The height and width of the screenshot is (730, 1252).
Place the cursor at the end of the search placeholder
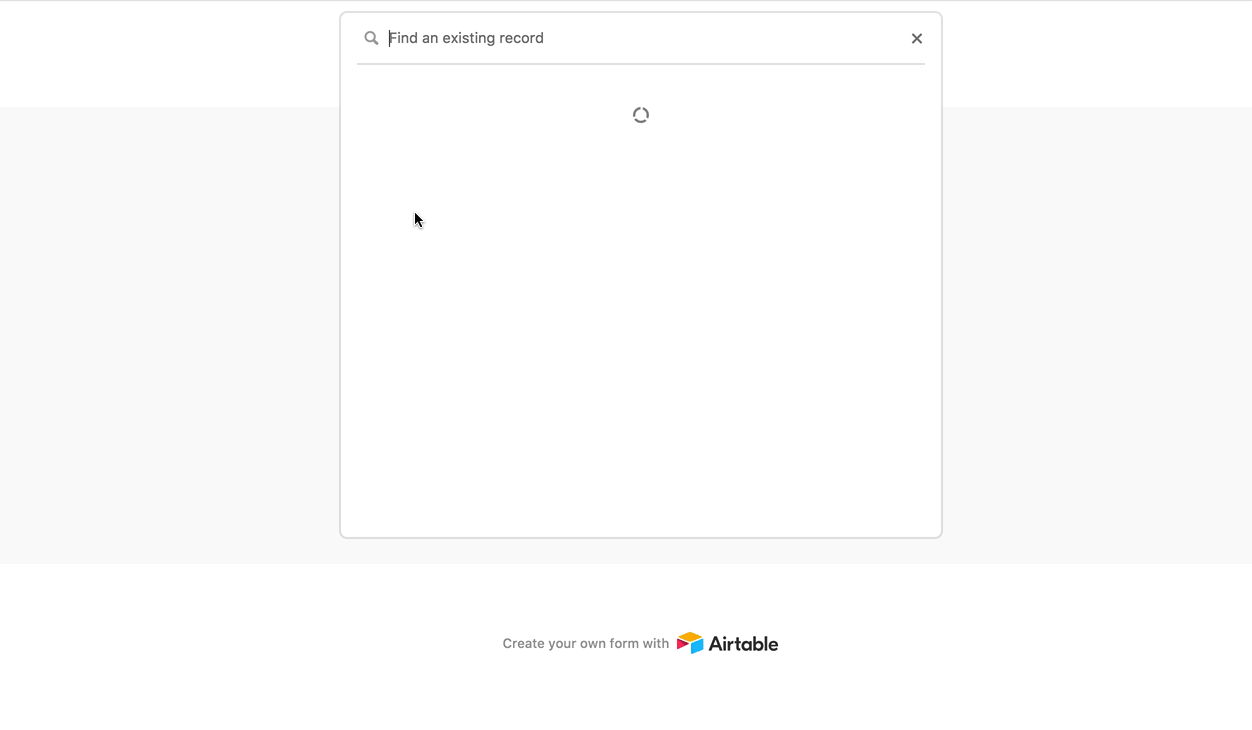(x=545, y=38)
